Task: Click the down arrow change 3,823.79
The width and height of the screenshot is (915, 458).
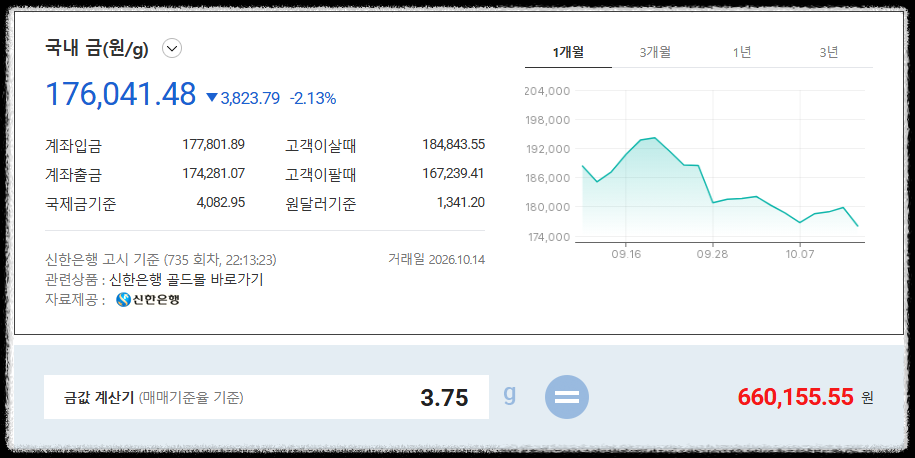Action: point(243,98)
